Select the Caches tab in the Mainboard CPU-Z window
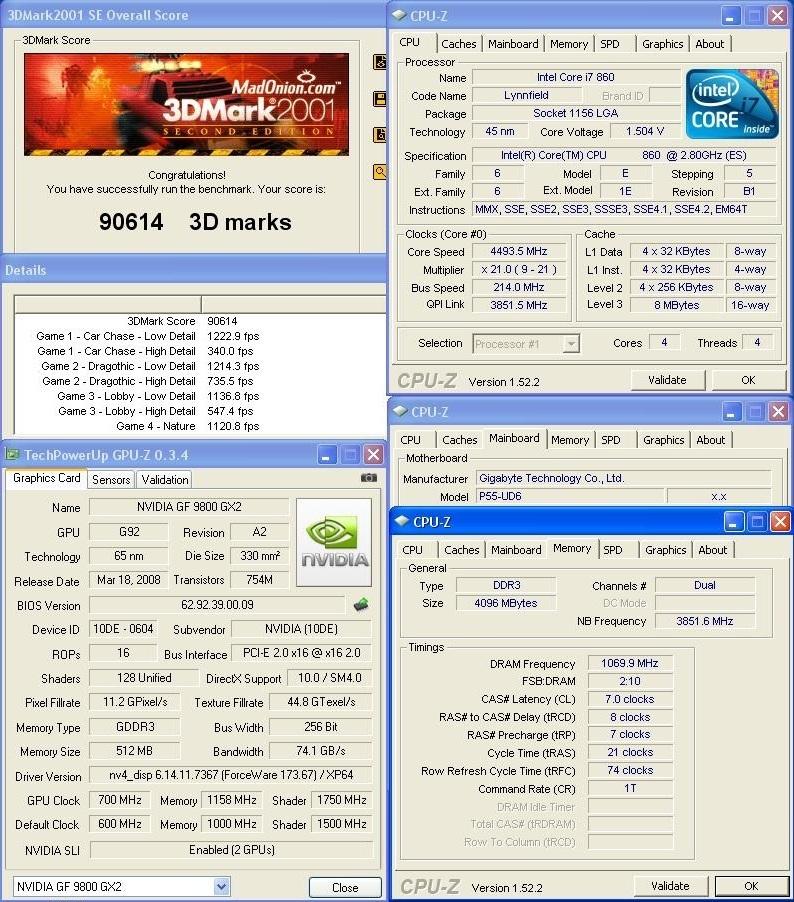Image resolution: width=794 pixels, height=902 pixels. click(460, 440)
